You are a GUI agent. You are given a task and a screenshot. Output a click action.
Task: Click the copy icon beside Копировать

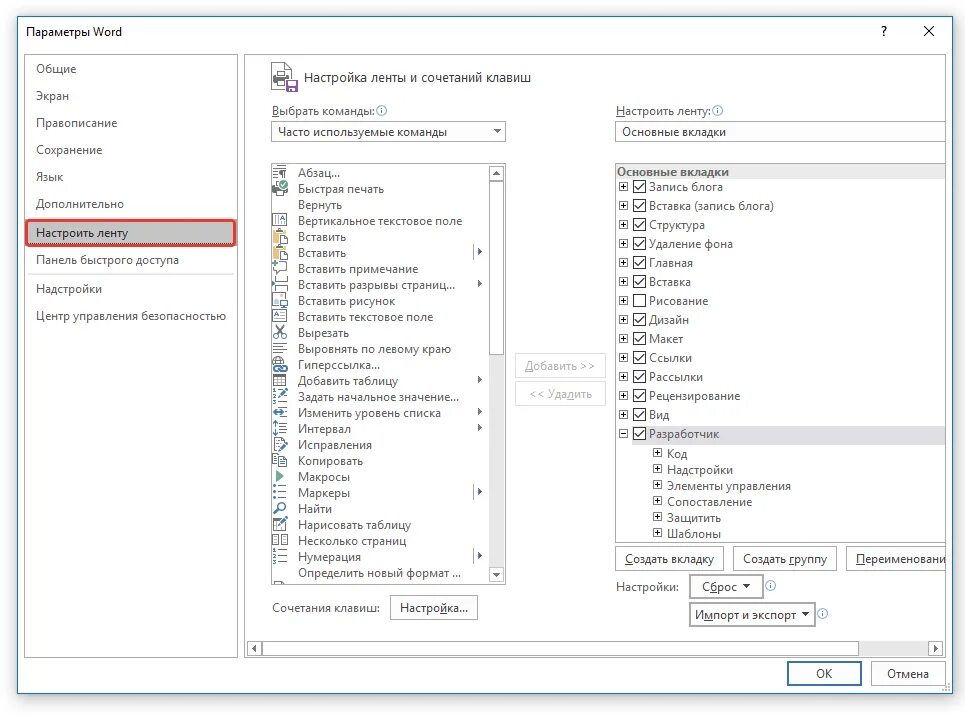[x=279, y=461]
